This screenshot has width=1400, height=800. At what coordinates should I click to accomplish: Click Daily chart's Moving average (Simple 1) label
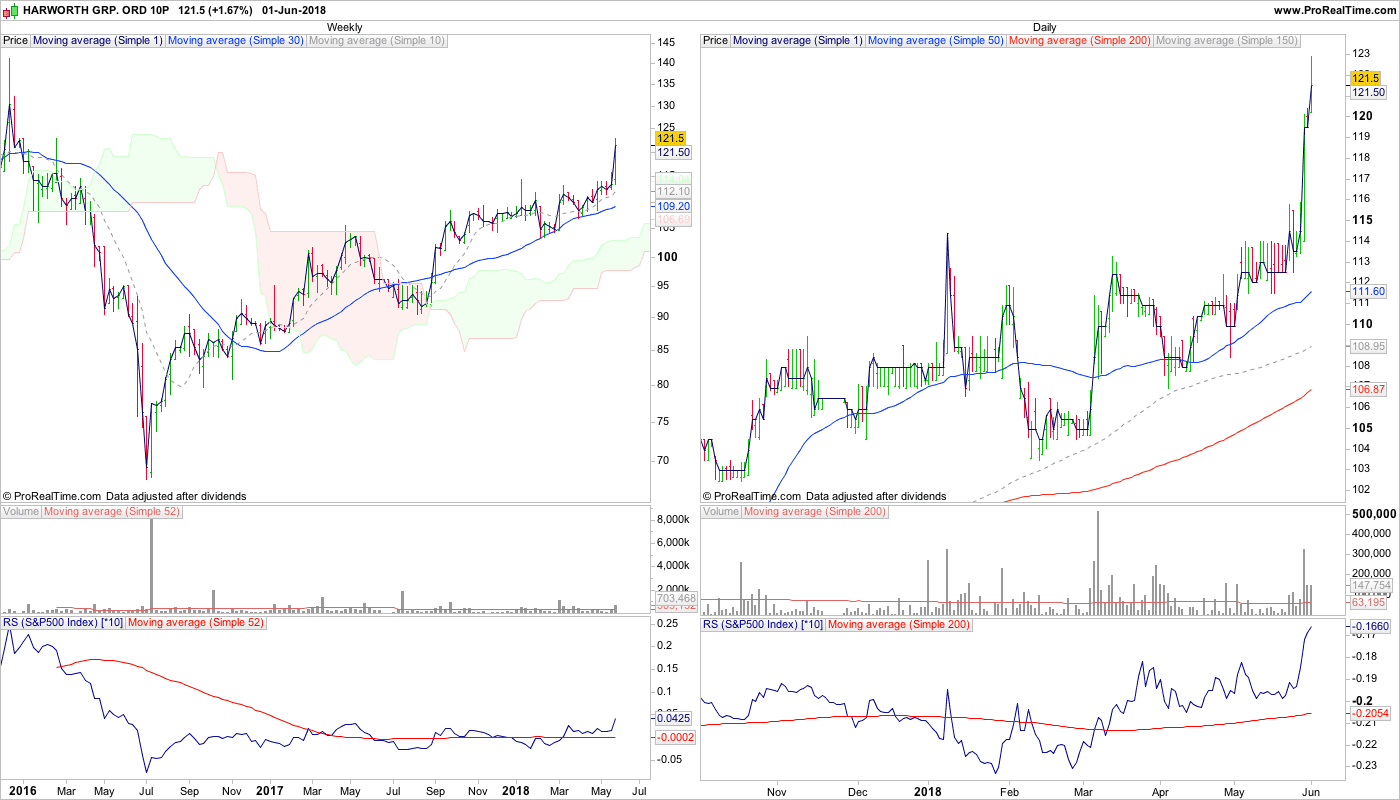tap(797, 41)
